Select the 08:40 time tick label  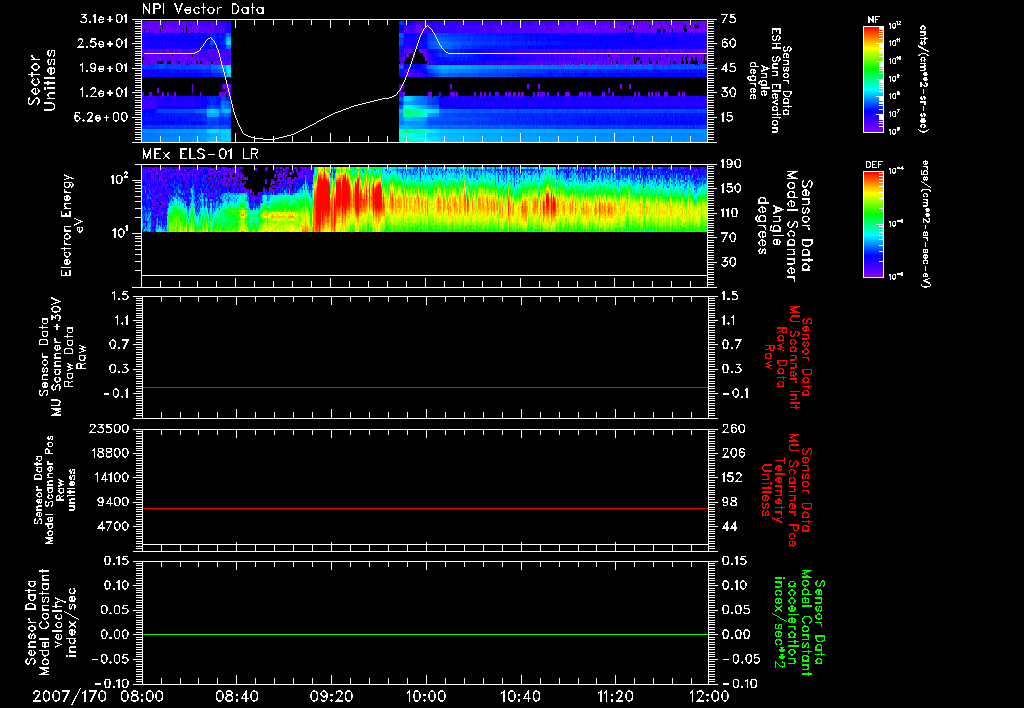(x=236, y=696)
